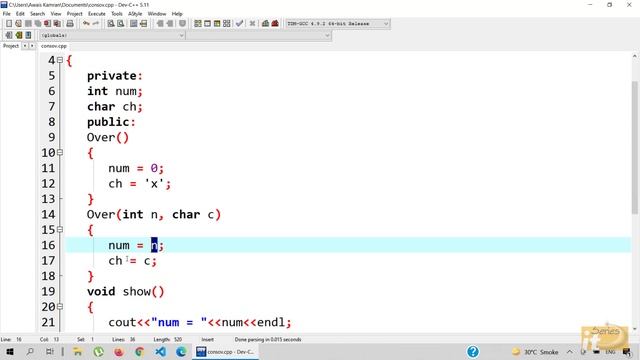This screenshot has height=360, width=640.
Task: Click the code line "ch = 'x';"
Action: (x=140, y=184)
